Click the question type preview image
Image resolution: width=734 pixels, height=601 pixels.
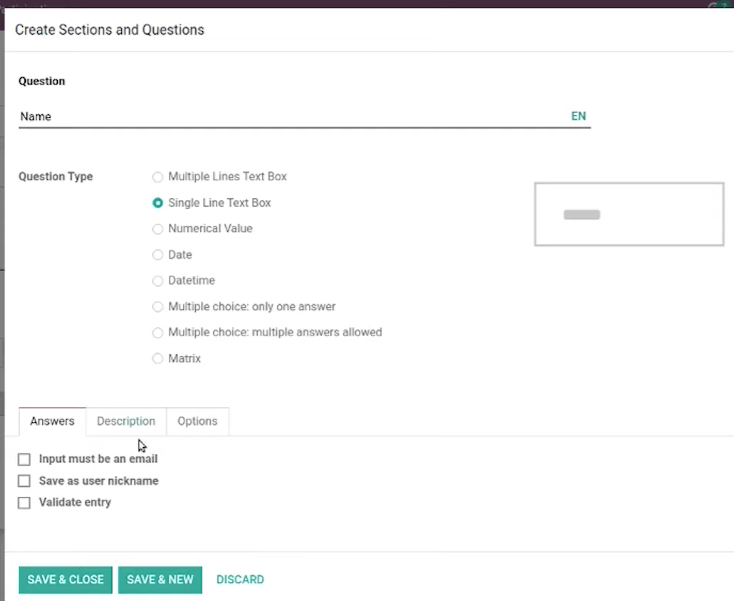(629, 214)
